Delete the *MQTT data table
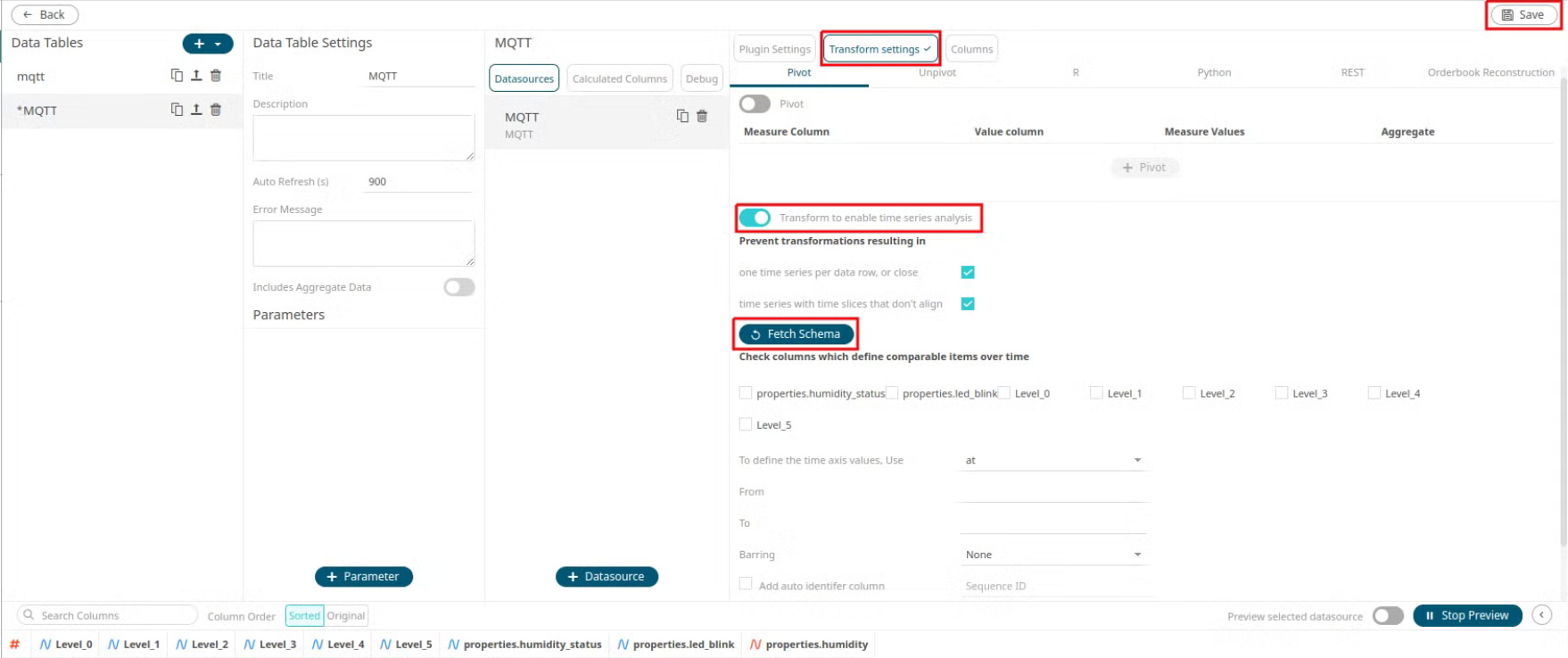The image size is (1568, 658). 216,110
